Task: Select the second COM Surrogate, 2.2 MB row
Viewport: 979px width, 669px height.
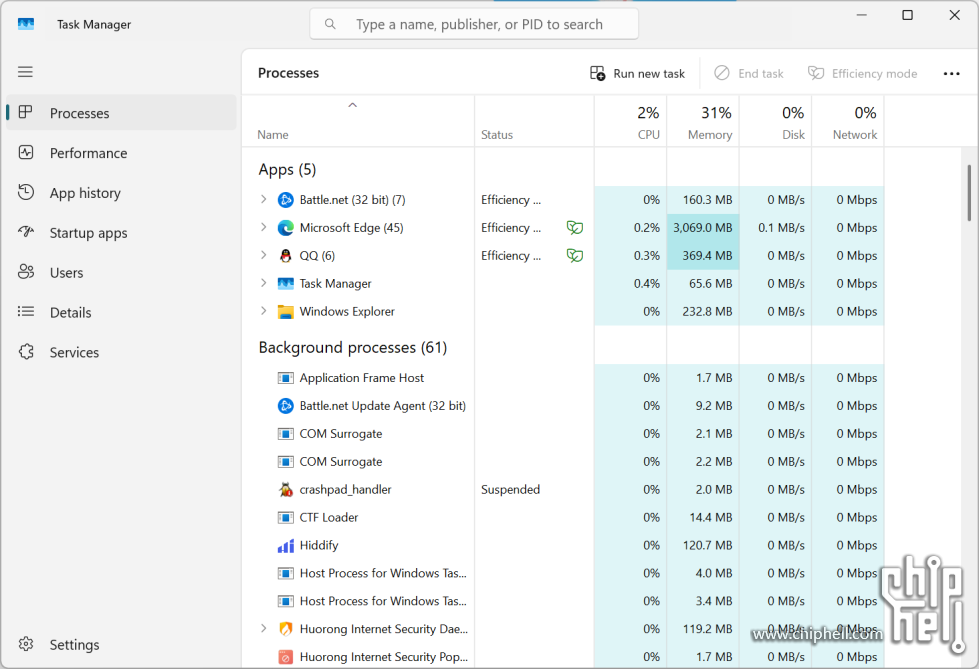Action: coord(563,462)
